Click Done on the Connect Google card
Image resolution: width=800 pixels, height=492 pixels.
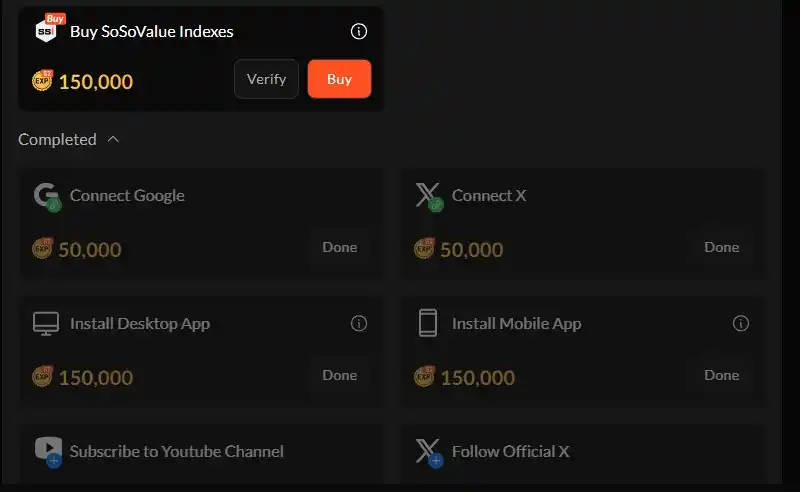tap(340, 247)
